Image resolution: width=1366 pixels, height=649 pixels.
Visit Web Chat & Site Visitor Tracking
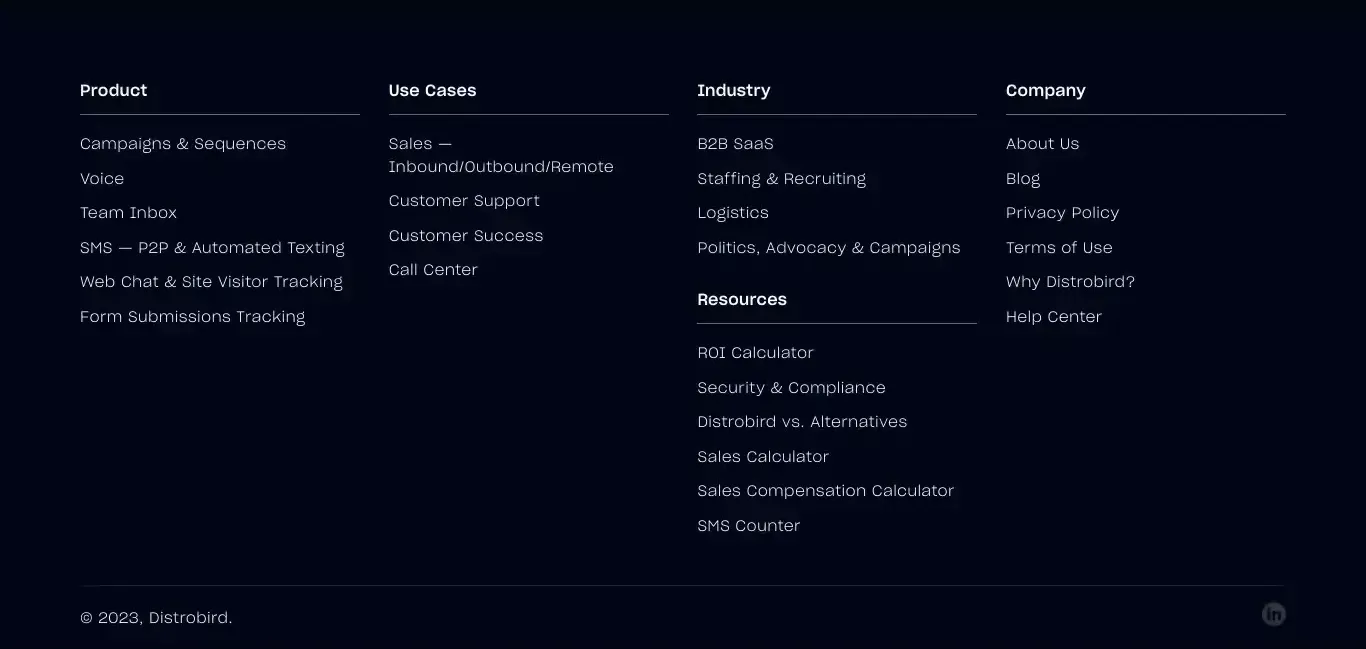point(211,282)
